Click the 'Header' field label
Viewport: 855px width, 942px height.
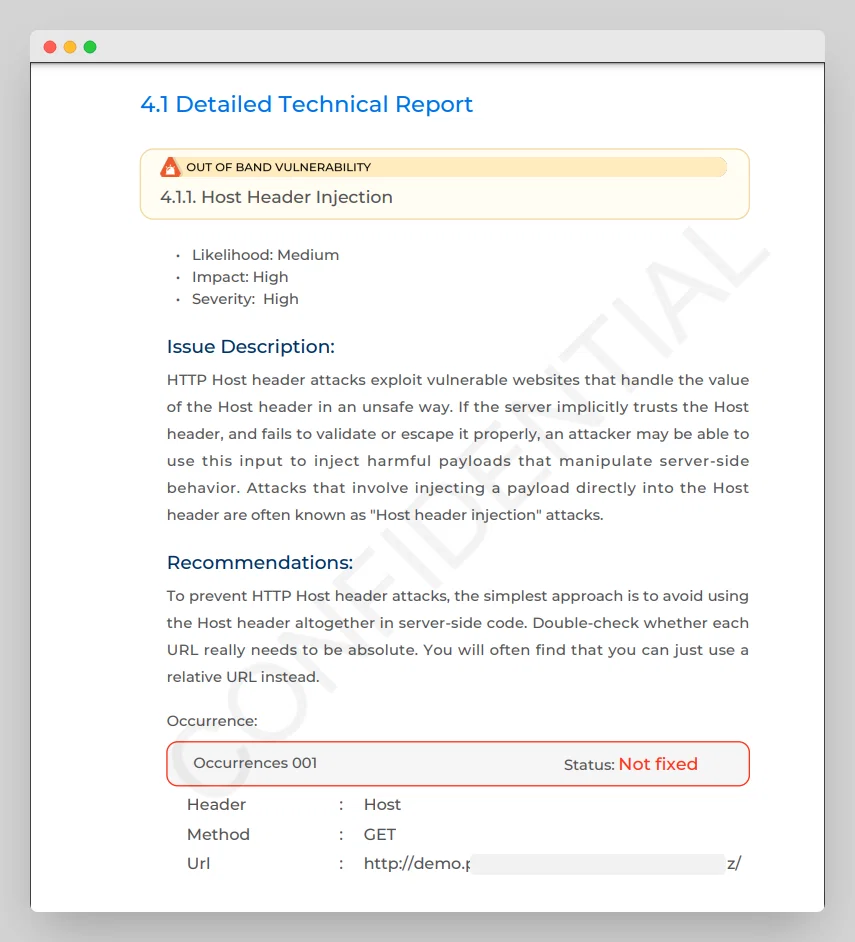tap(216, 805)
